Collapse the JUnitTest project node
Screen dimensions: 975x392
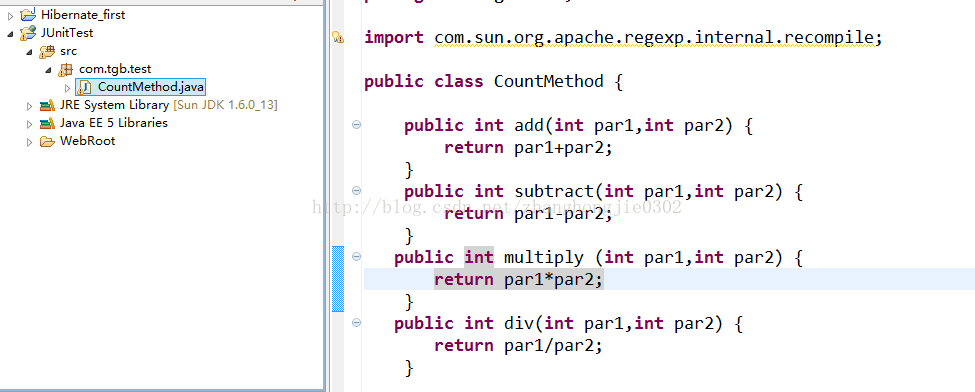coord(11,33)
